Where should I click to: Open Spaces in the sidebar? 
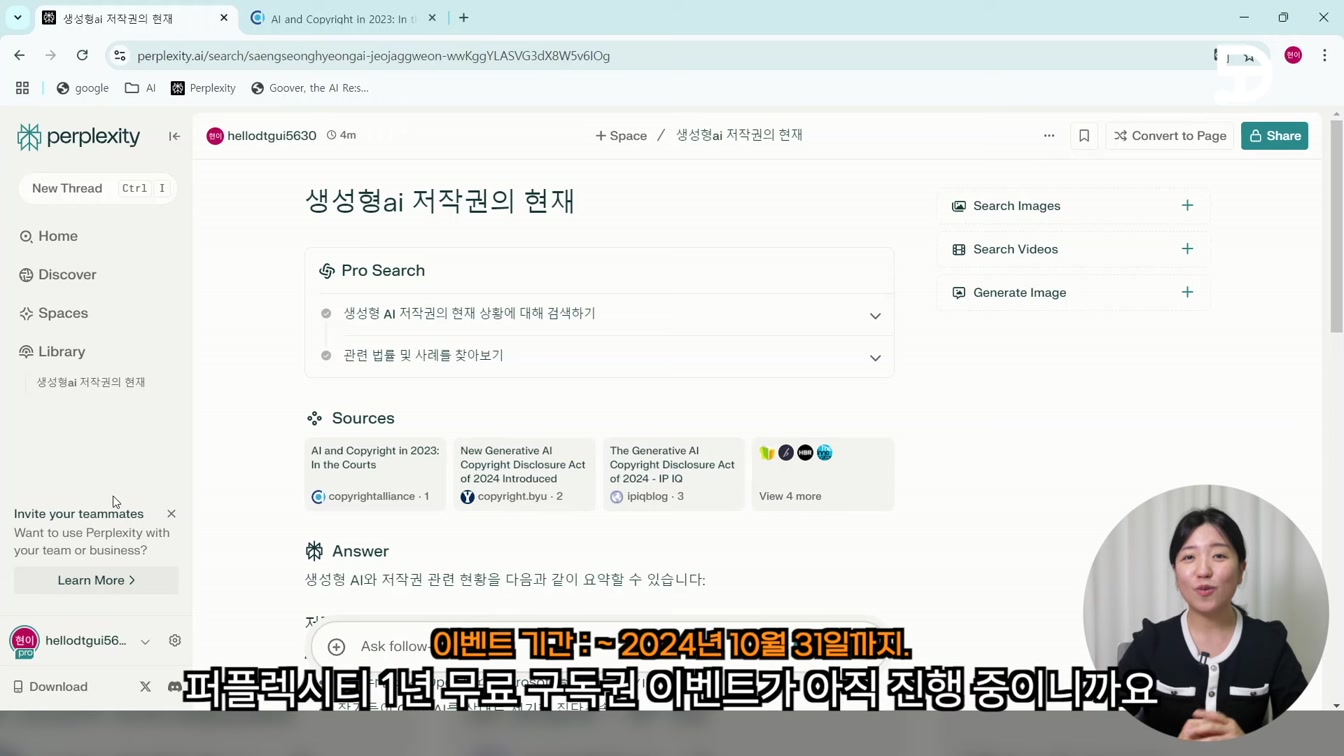(53, 313)
